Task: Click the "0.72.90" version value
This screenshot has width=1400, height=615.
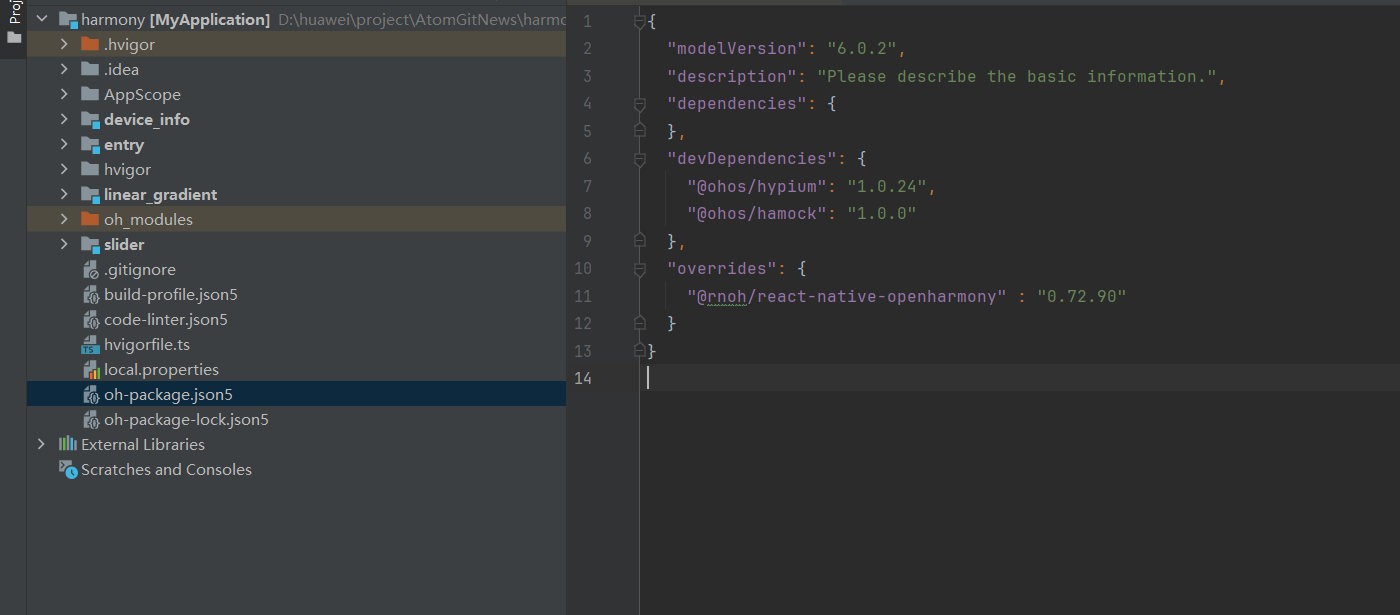Action: [x=1082, y=296]
